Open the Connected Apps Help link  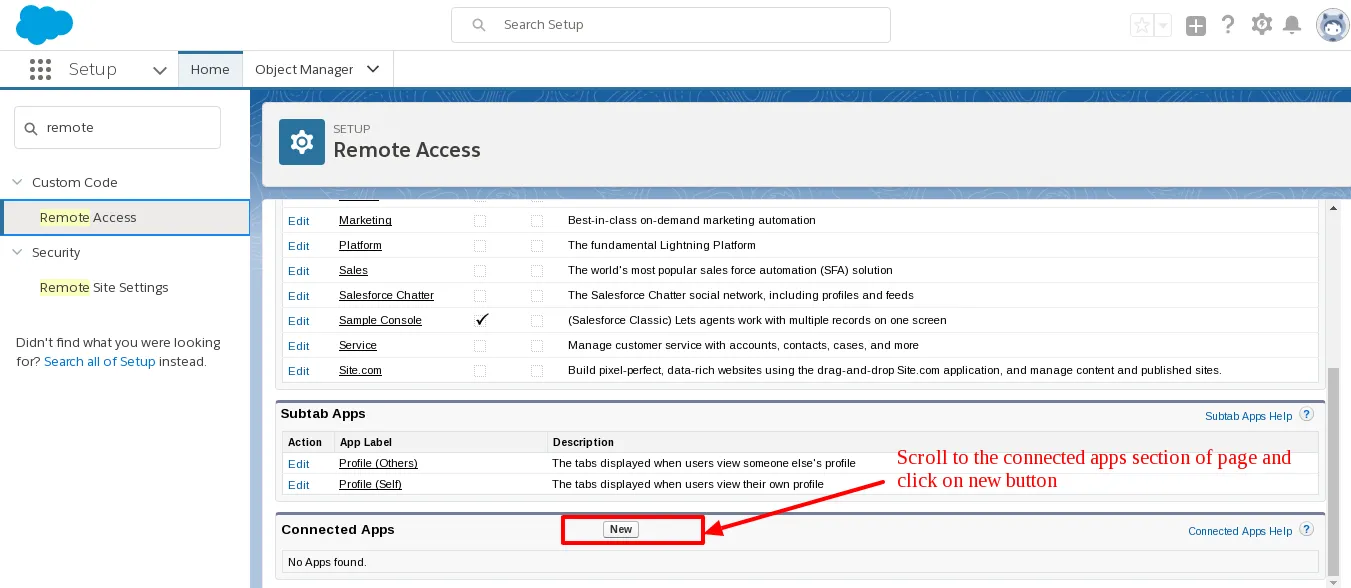[1240, 531]
